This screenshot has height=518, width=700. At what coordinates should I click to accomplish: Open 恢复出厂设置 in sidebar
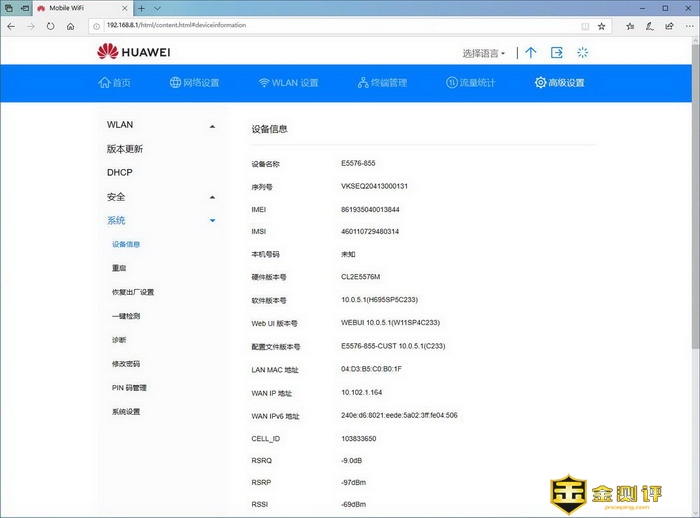click(x=133, y=292)
